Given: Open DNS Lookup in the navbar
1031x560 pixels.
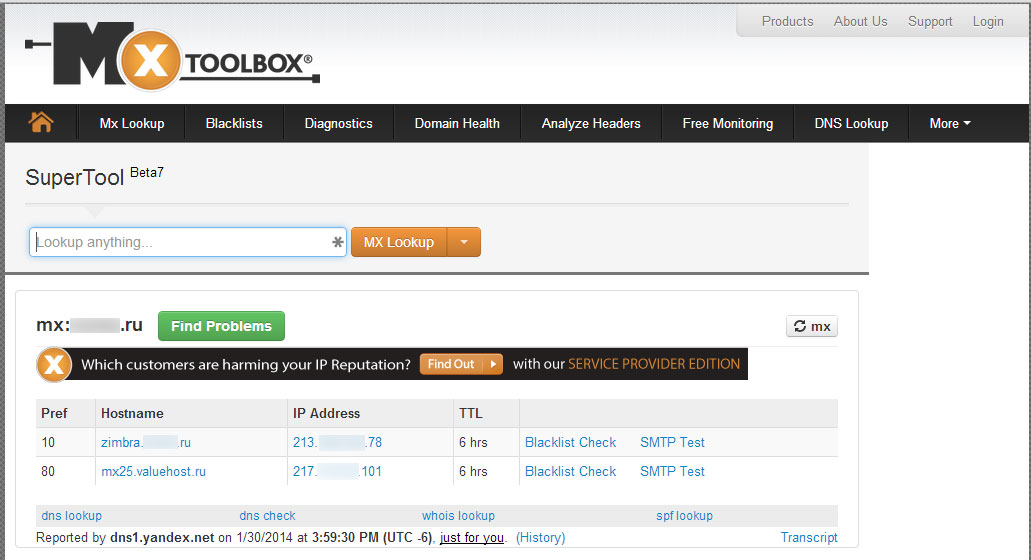Looking at the screenshot, I should click(851, 124).
